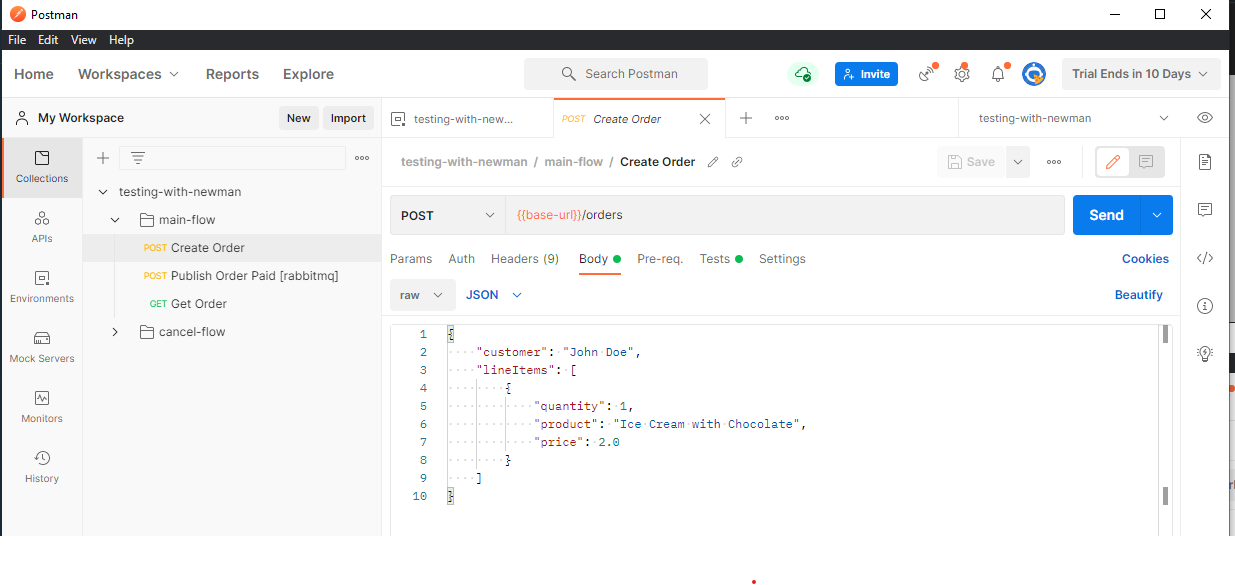Open the HTTP method POST dropdown

point(448,215)
